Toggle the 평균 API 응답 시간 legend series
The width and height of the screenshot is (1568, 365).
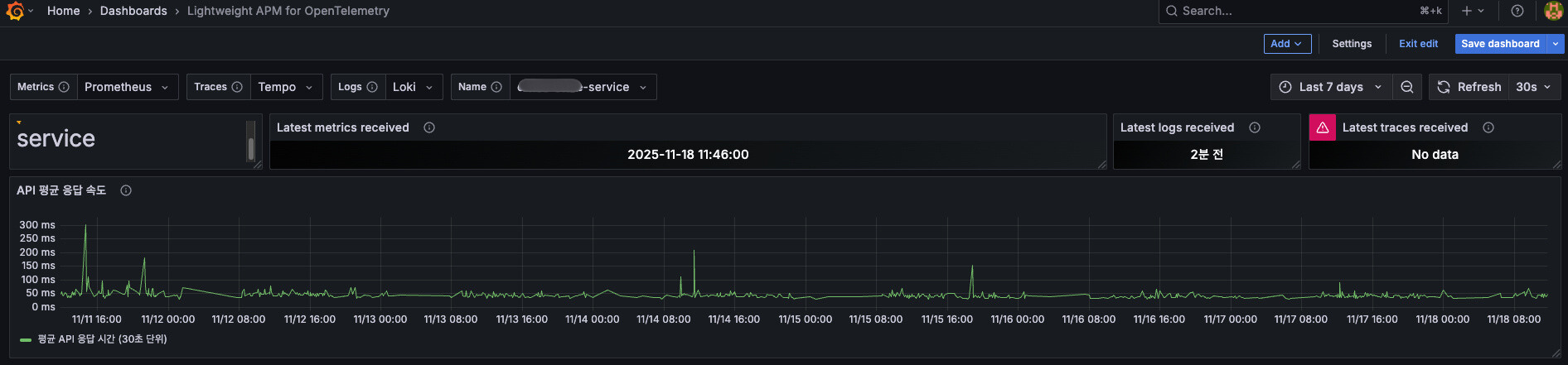(x=94, y=339)
